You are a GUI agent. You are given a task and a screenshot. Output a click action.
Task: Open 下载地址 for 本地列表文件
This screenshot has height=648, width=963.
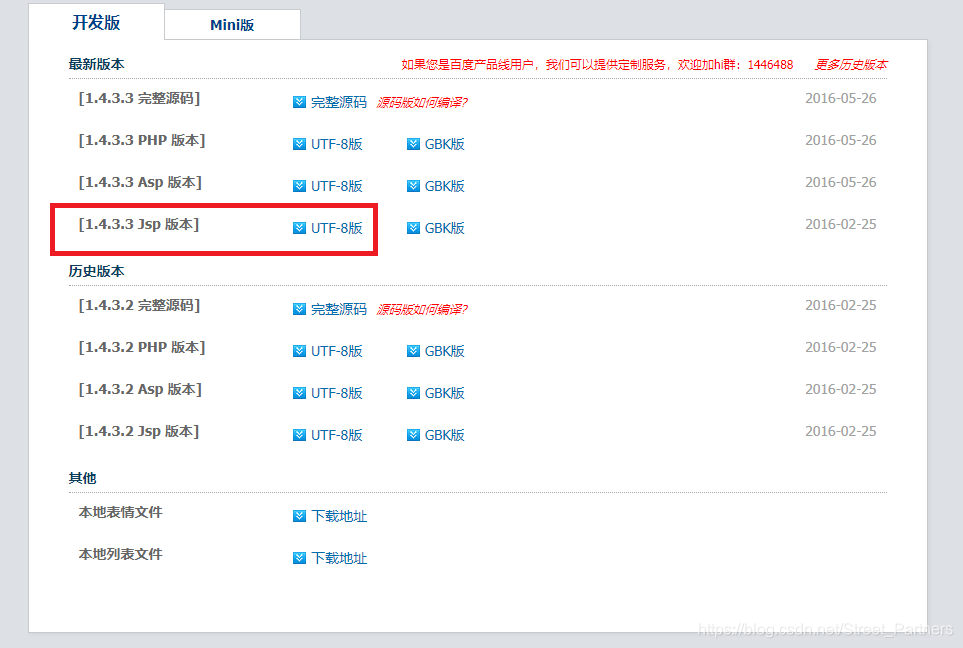pos(338,558)
